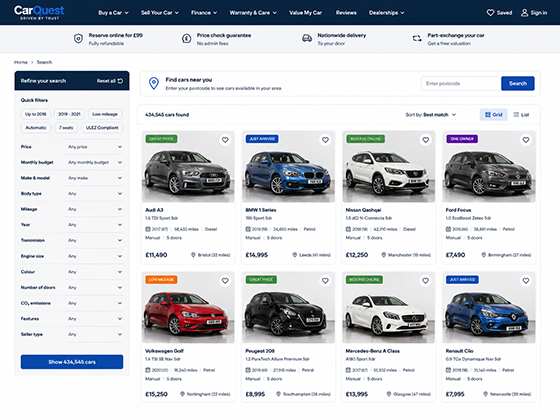Expand the Price filter dropdown
This screenshot has width=560, height=420.
(x=94, y=147)
